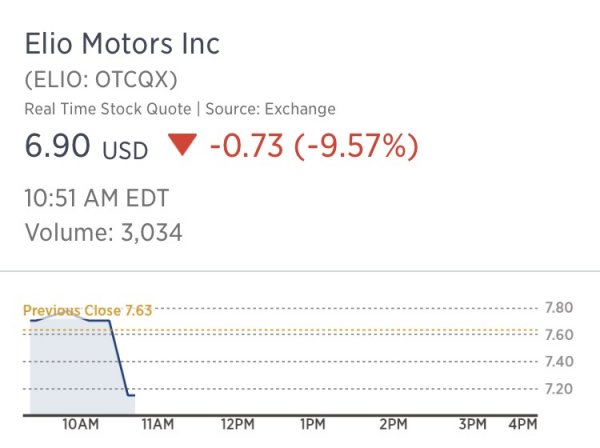Click the 2PM tick on the time axis
The height and width of the screenshot is (448, 600).
click(x=392, y=425)
